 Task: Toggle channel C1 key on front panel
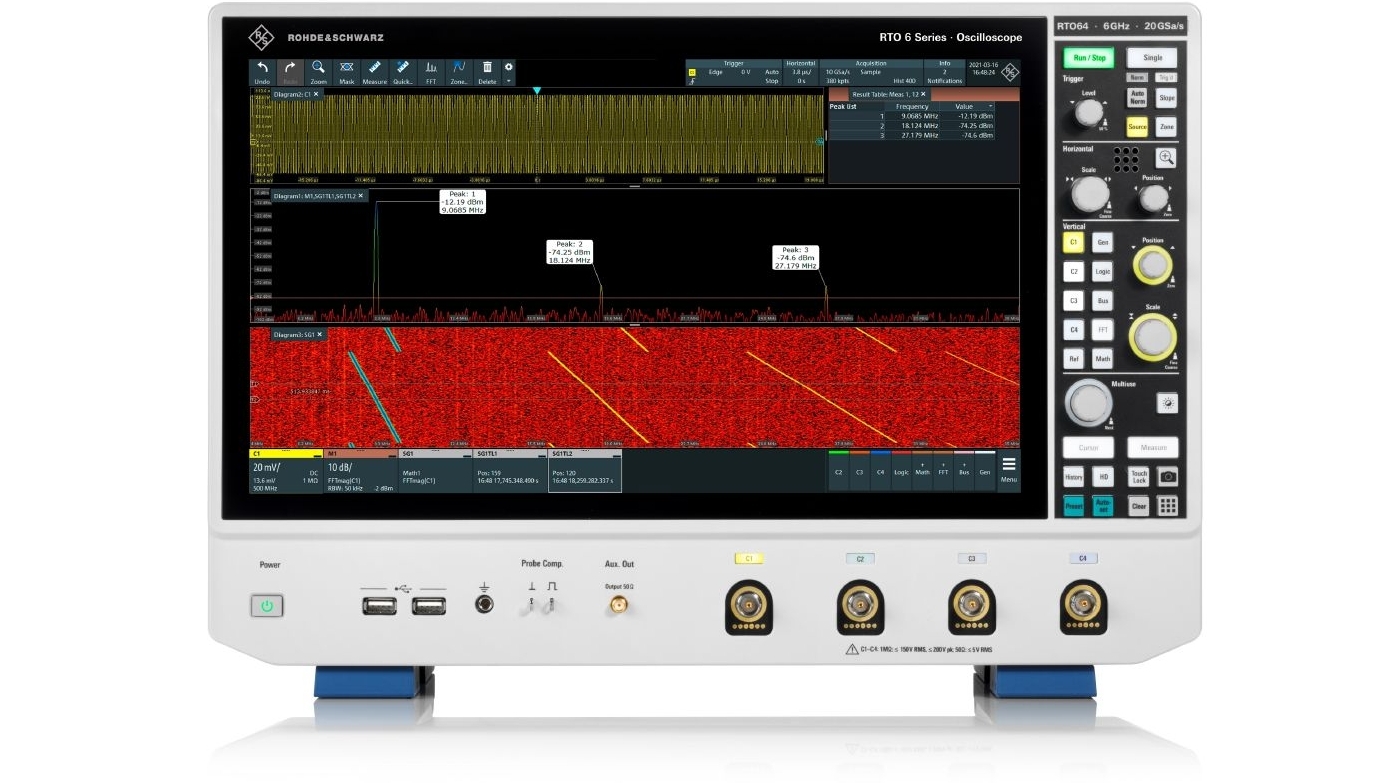(1073, 242)
